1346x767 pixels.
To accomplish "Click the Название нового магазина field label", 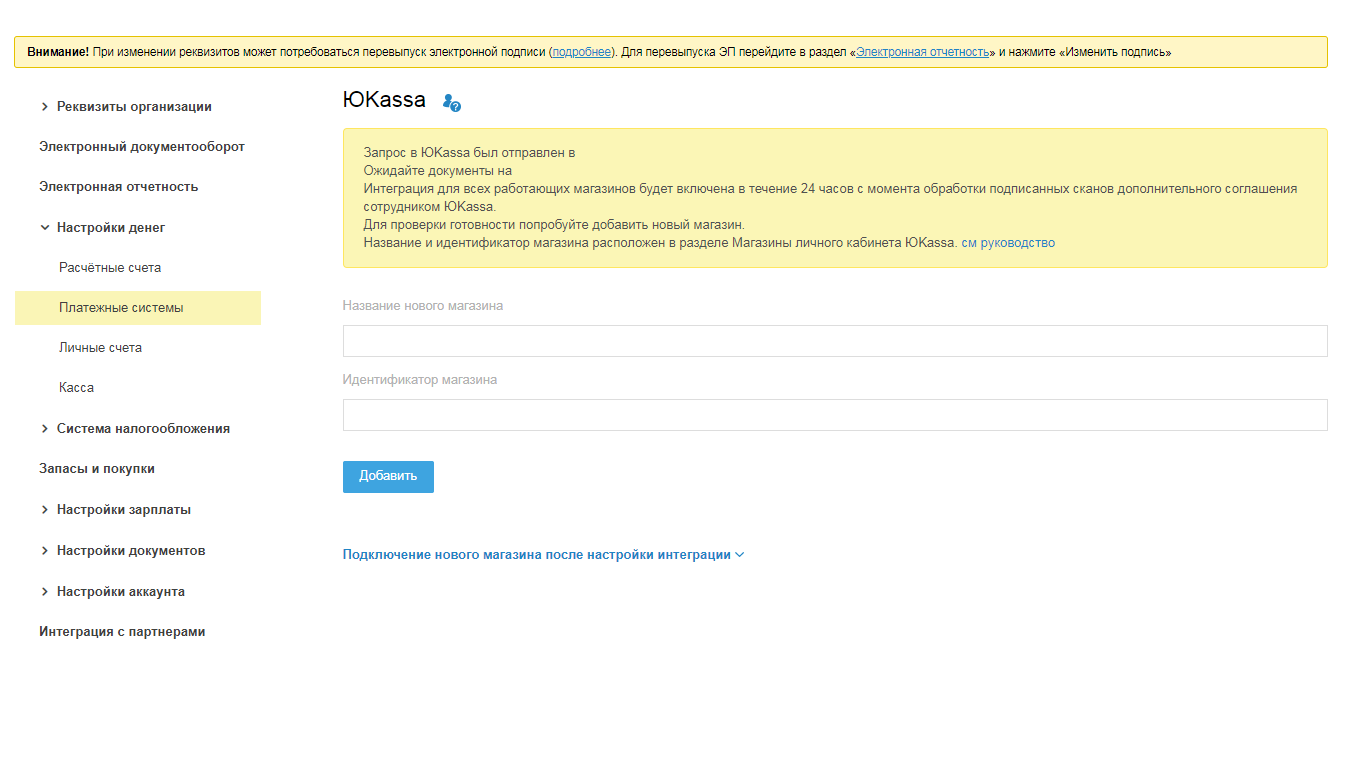I will tap(423, 306).
